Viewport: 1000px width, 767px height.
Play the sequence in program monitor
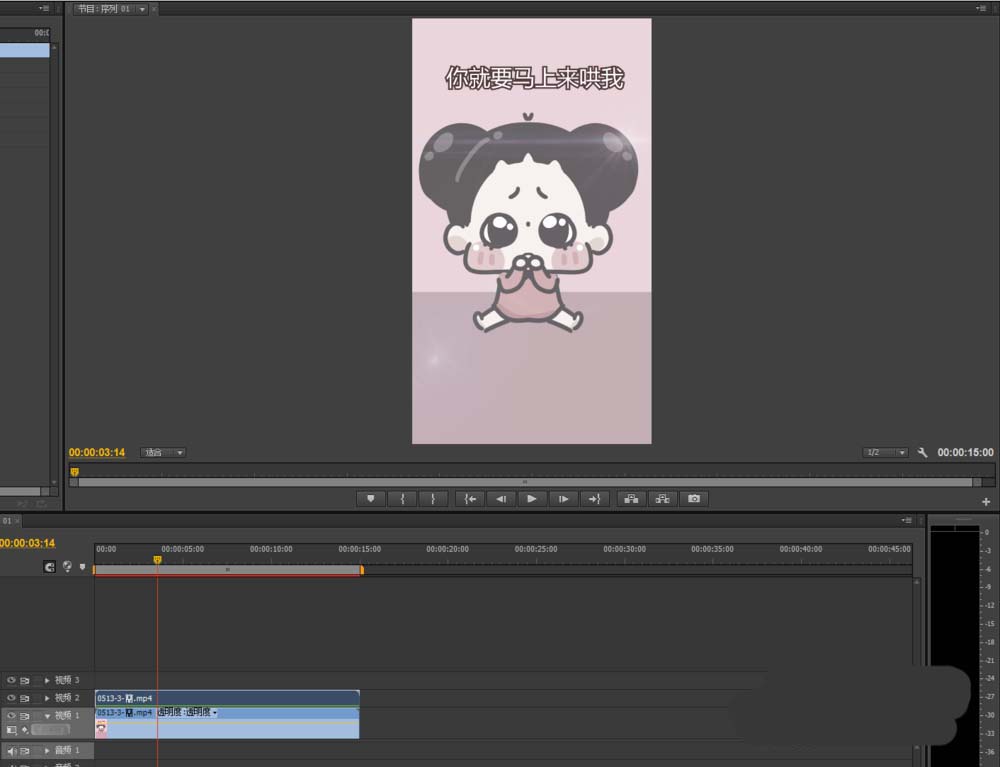point(532,499)
